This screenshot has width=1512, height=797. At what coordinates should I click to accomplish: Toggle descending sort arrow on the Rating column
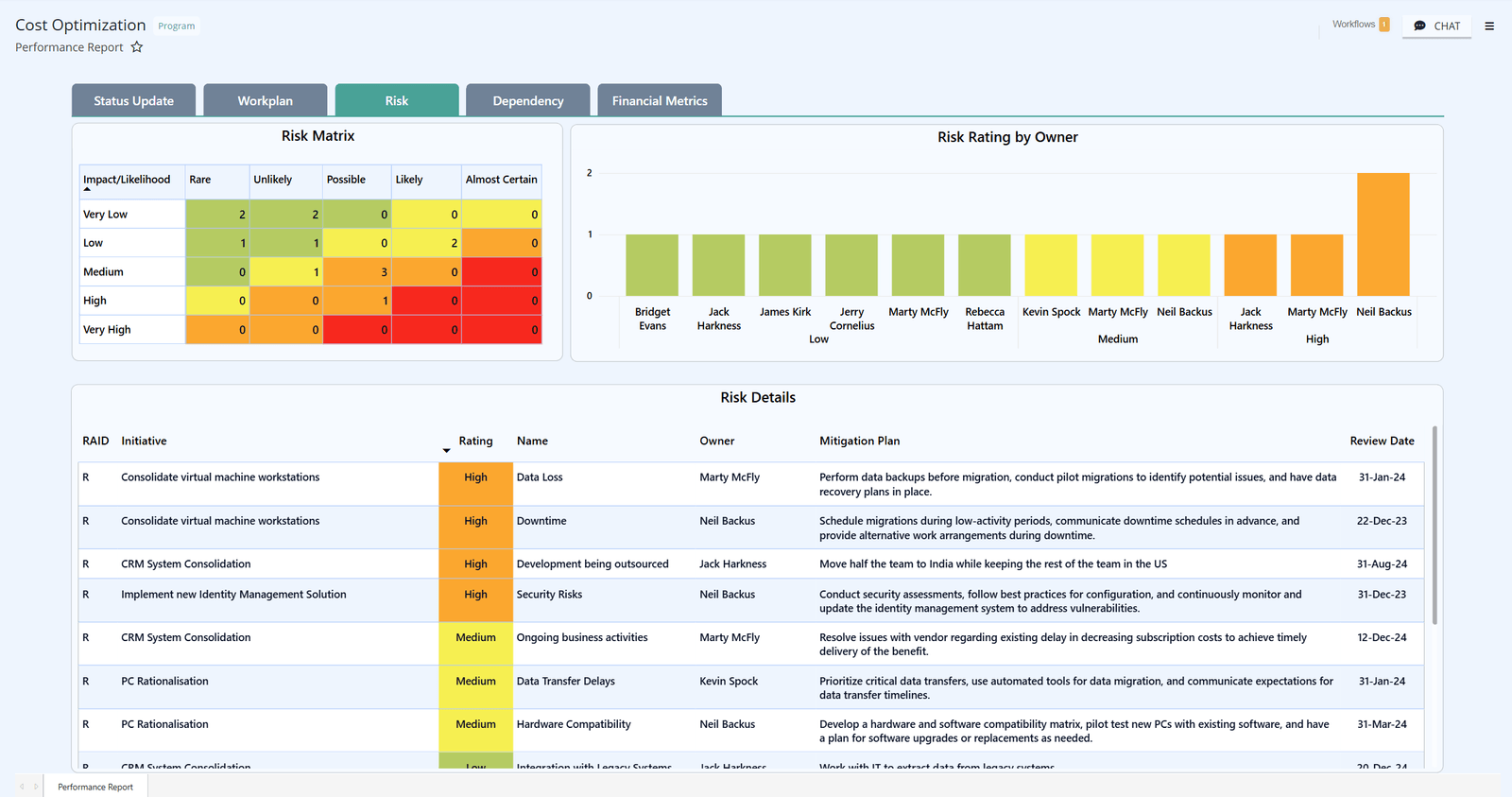pyautogui.click(x=446, y=451)
